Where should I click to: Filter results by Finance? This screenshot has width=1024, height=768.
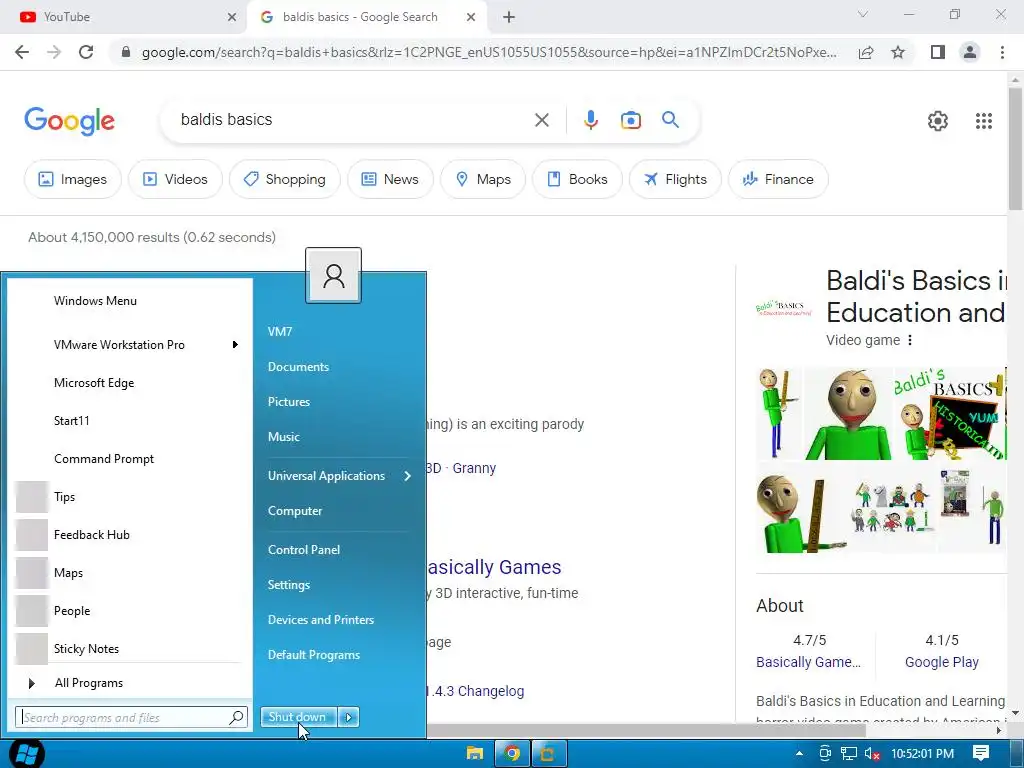(778, 179)
